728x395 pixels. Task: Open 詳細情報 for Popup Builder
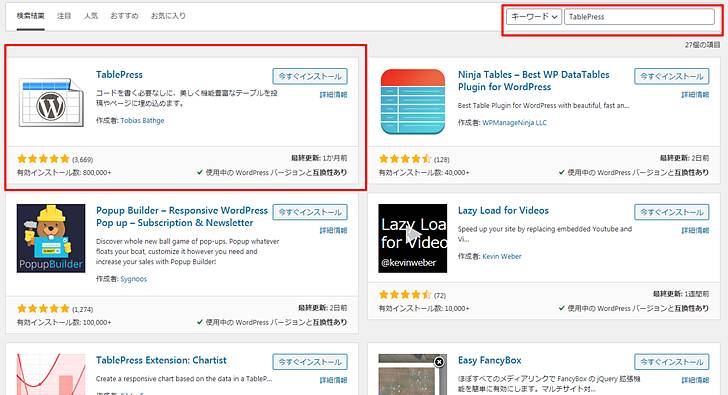pyautogui.click(x=333, y=231)
